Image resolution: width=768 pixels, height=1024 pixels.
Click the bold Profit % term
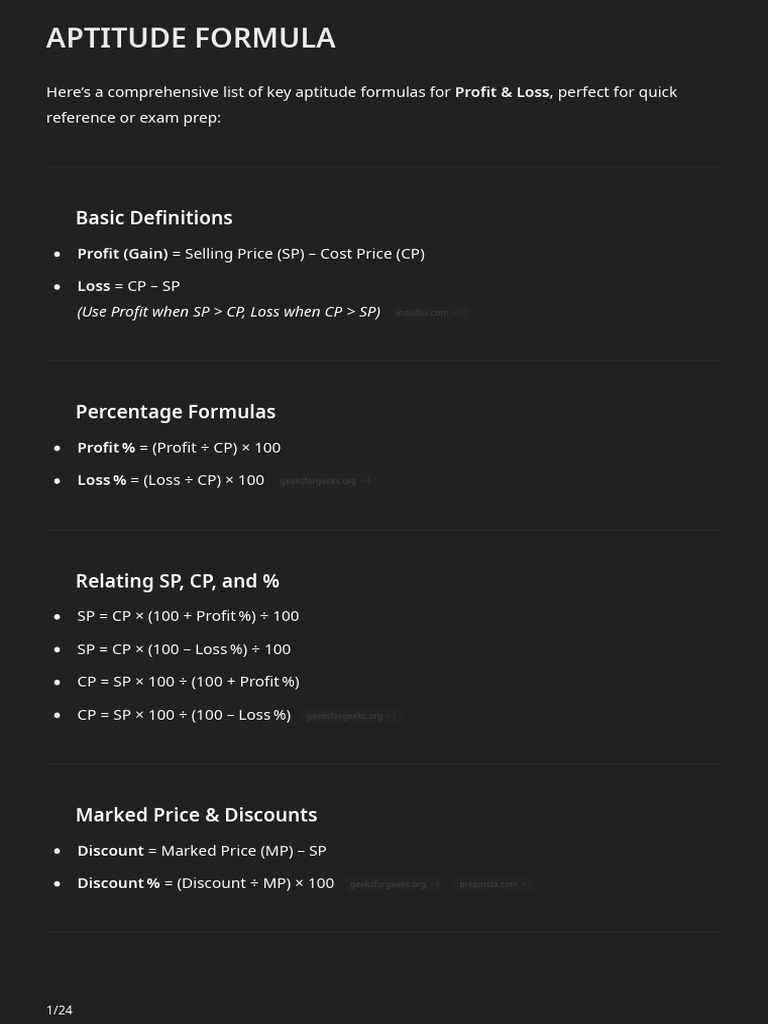106,447
